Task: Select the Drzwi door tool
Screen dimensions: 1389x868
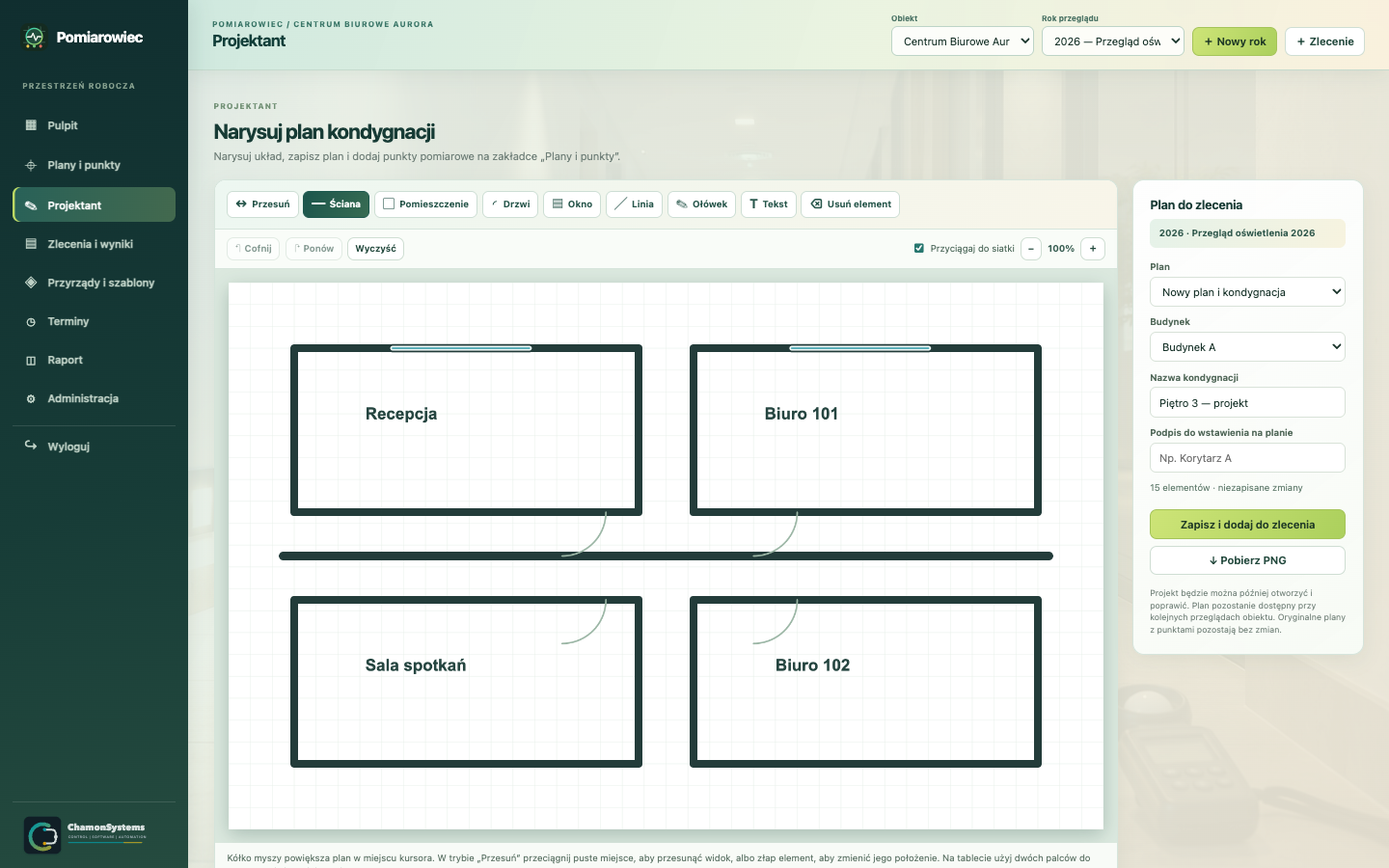Action: (x=510, y=204)
